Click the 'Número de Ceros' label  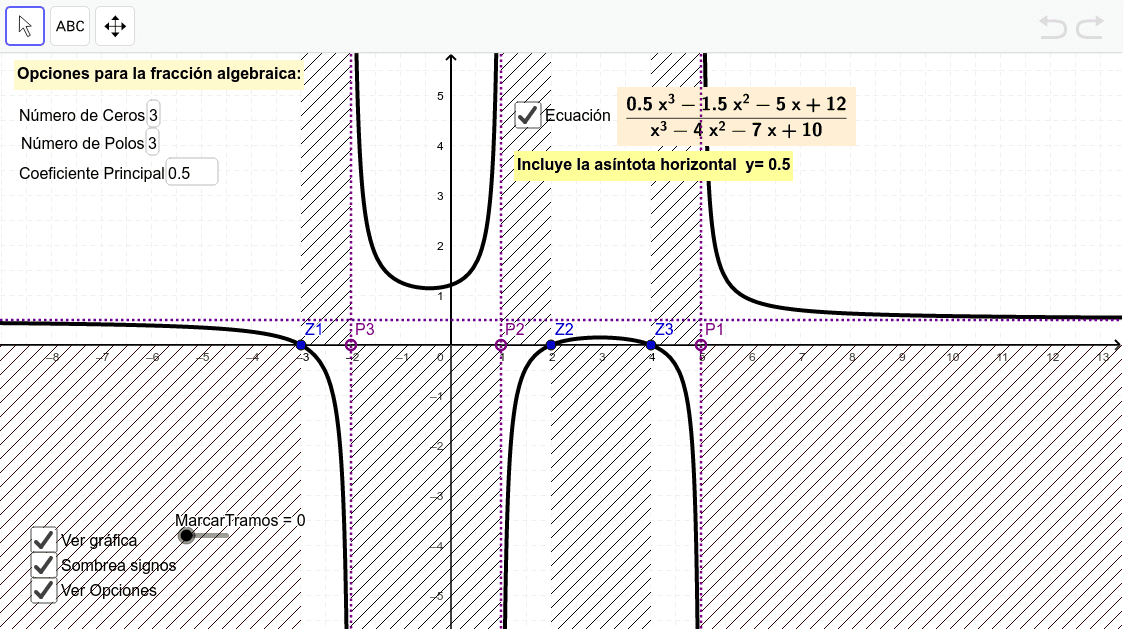coord(82,115)
